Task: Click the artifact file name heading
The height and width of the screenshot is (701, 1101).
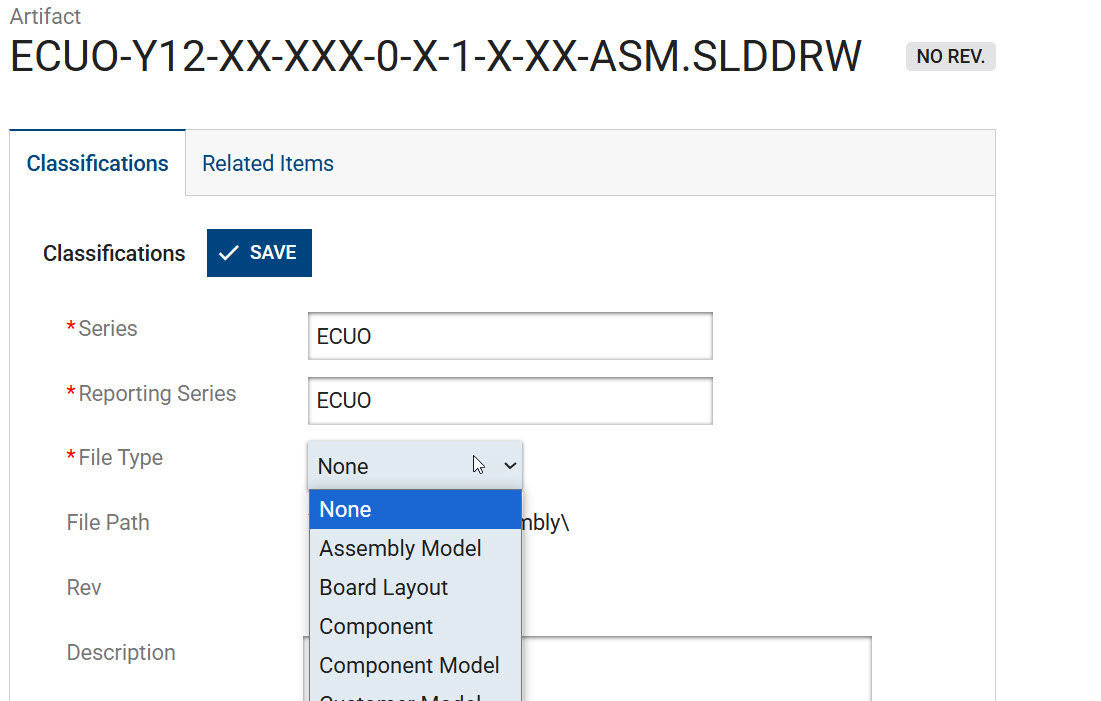Action: click(435, 57)
